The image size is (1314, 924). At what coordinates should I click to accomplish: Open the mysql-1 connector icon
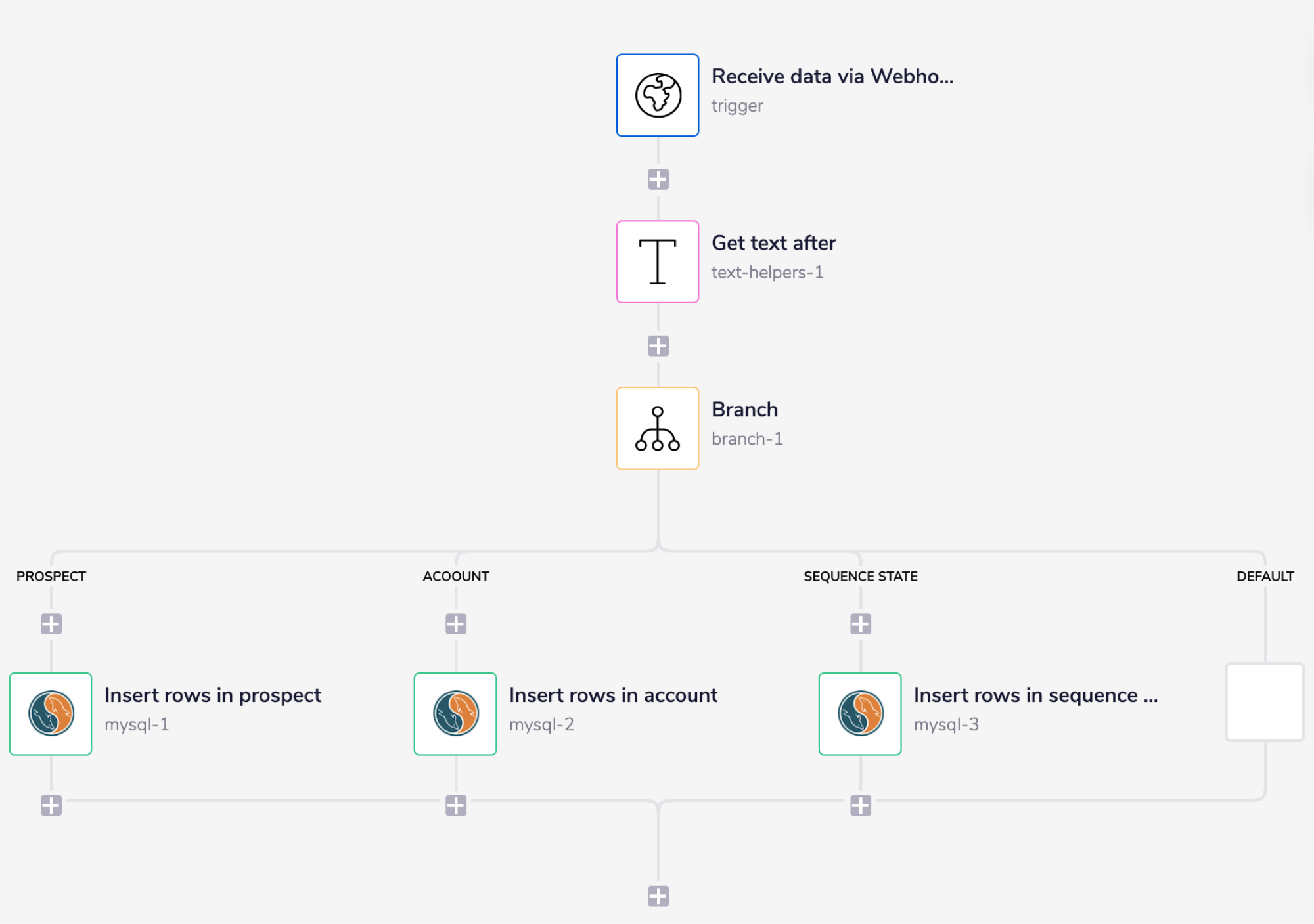coord(51,713)
